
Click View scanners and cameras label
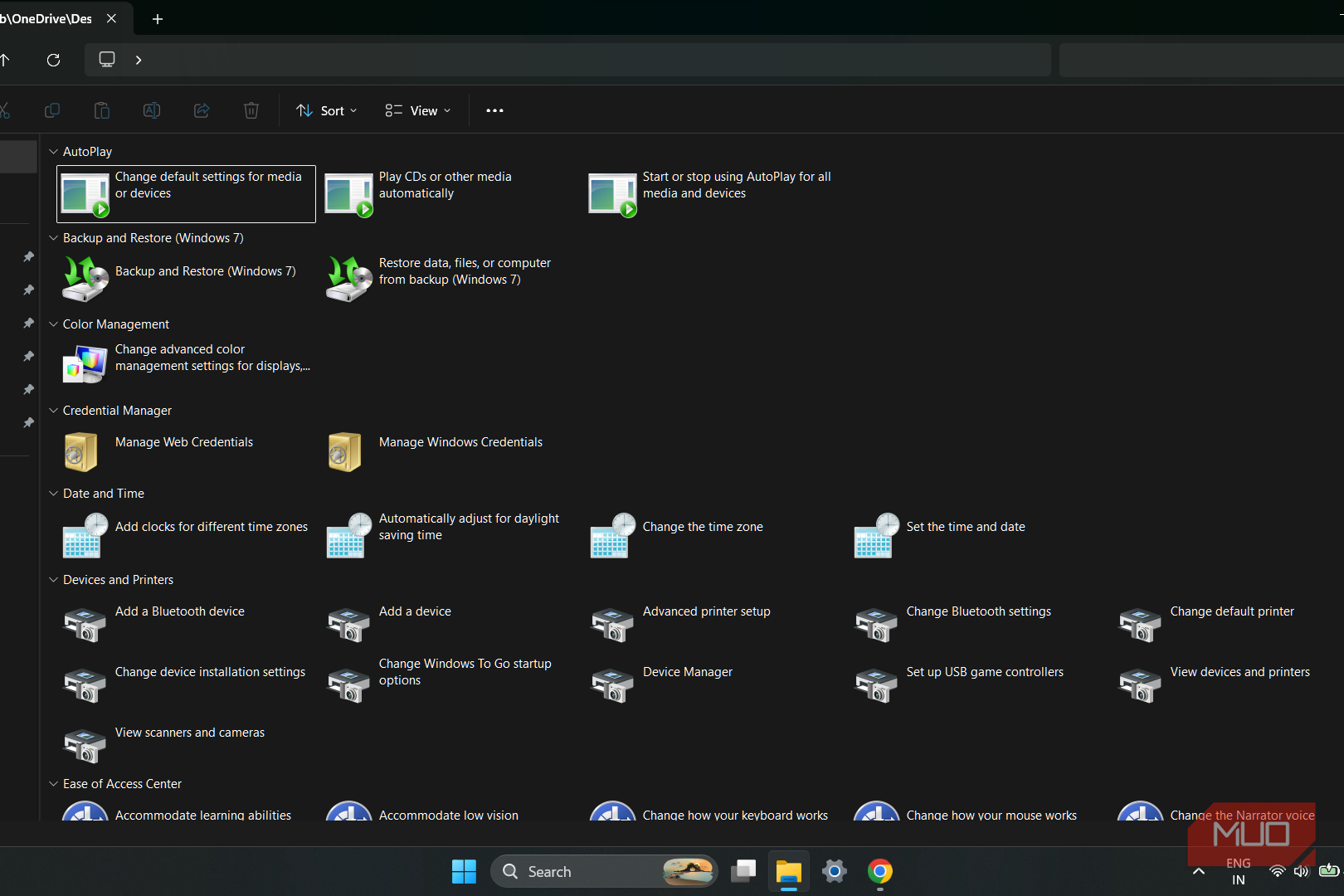tap(190, 733)
